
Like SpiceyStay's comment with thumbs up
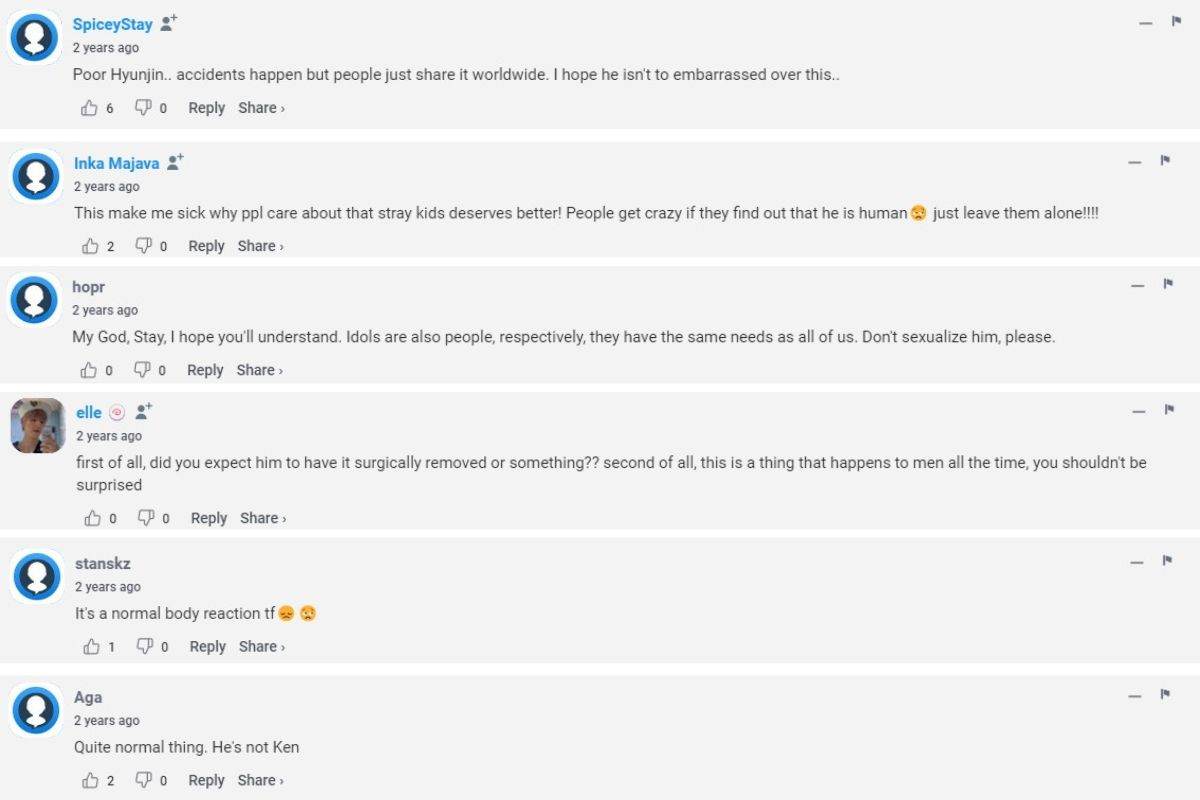90,108
